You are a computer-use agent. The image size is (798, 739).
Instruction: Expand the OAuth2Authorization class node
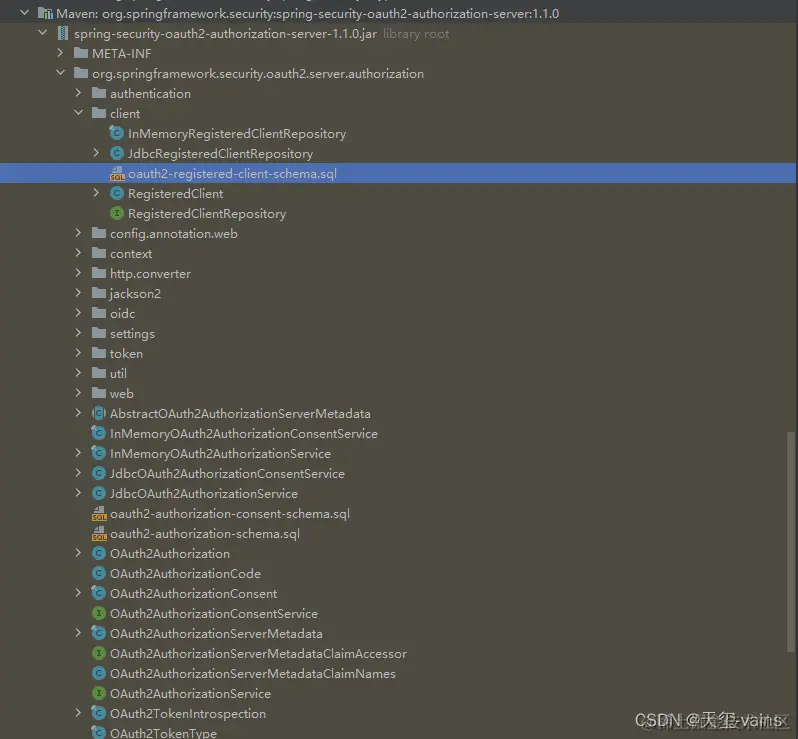click(78, 553)
